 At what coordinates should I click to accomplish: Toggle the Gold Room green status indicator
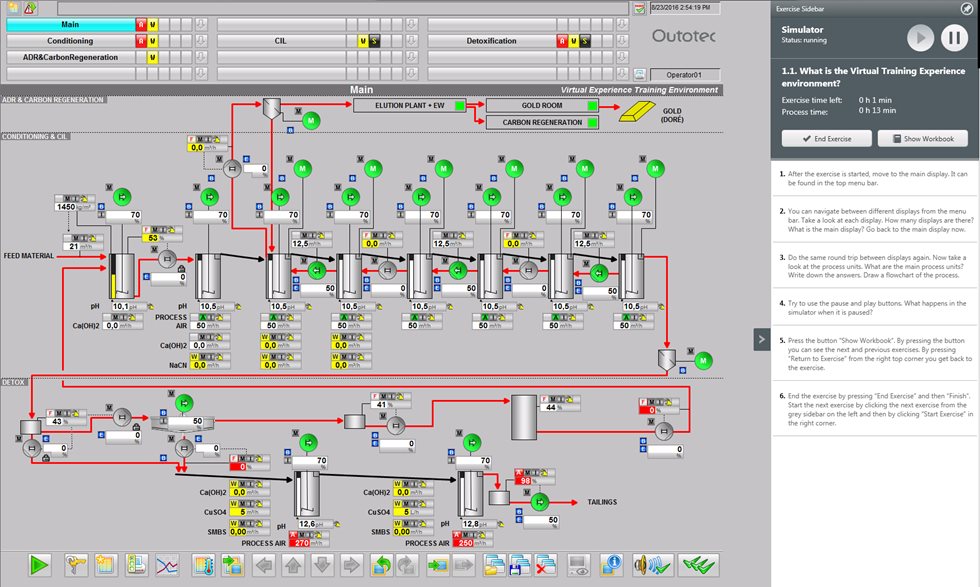(592, 105)
